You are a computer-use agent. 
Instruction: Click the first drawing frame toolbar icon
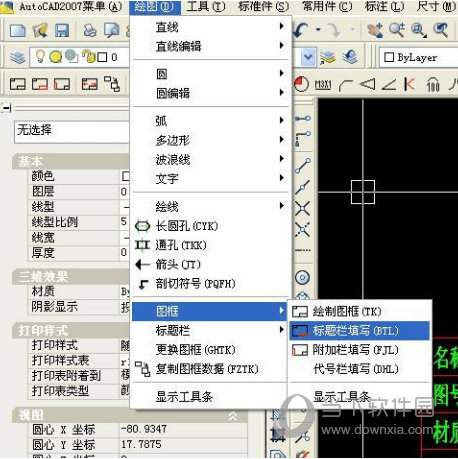(x=18, y=84)
